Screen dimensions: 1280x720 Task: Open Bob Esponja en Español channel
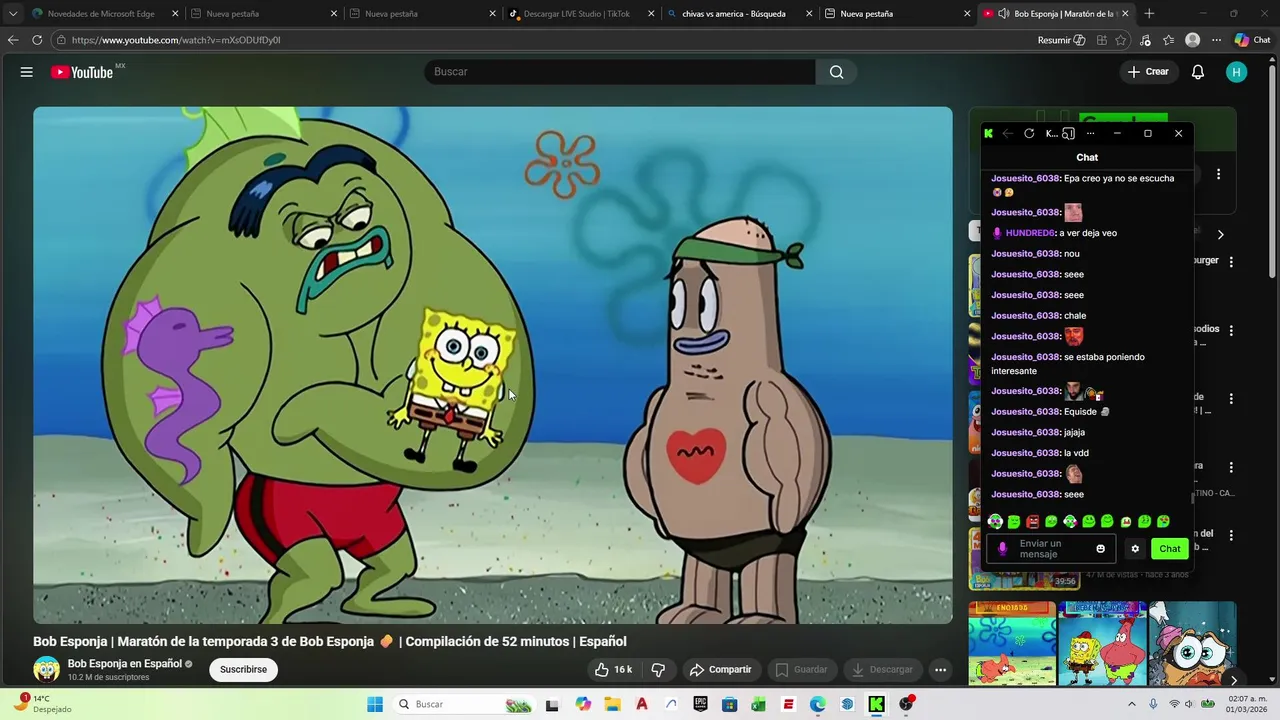(125, 664)
